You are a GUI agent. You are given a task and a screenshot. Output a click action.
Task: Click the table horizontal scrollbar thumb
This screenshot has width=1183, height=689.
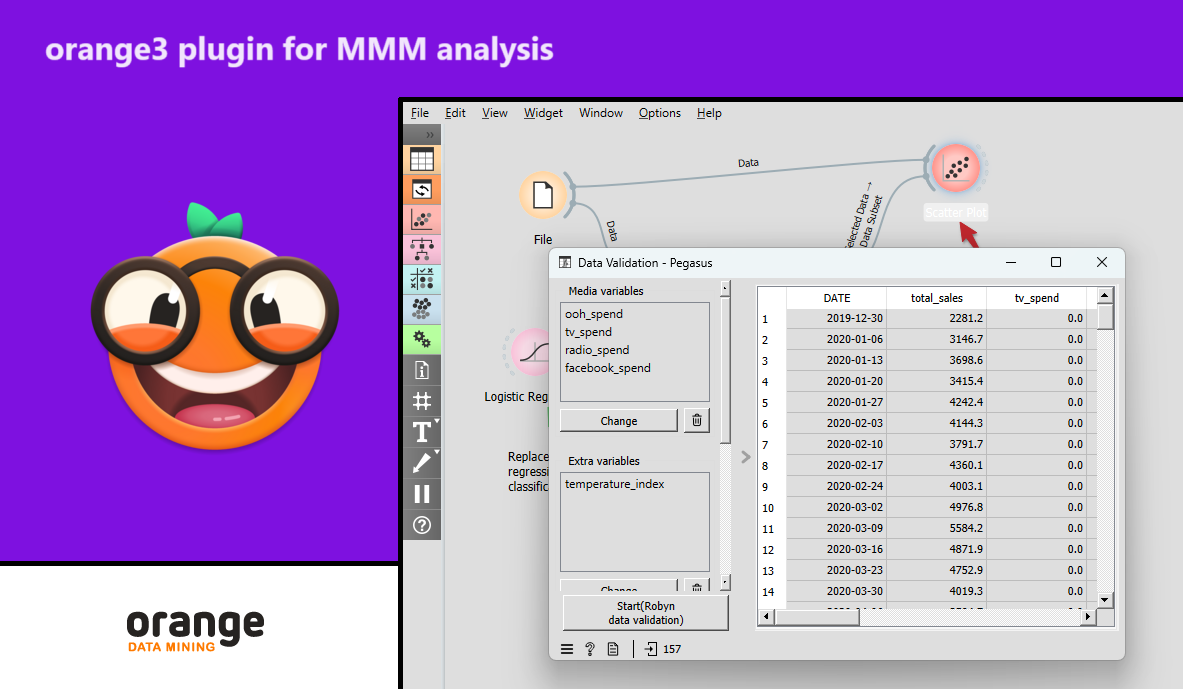click(817, 617)
